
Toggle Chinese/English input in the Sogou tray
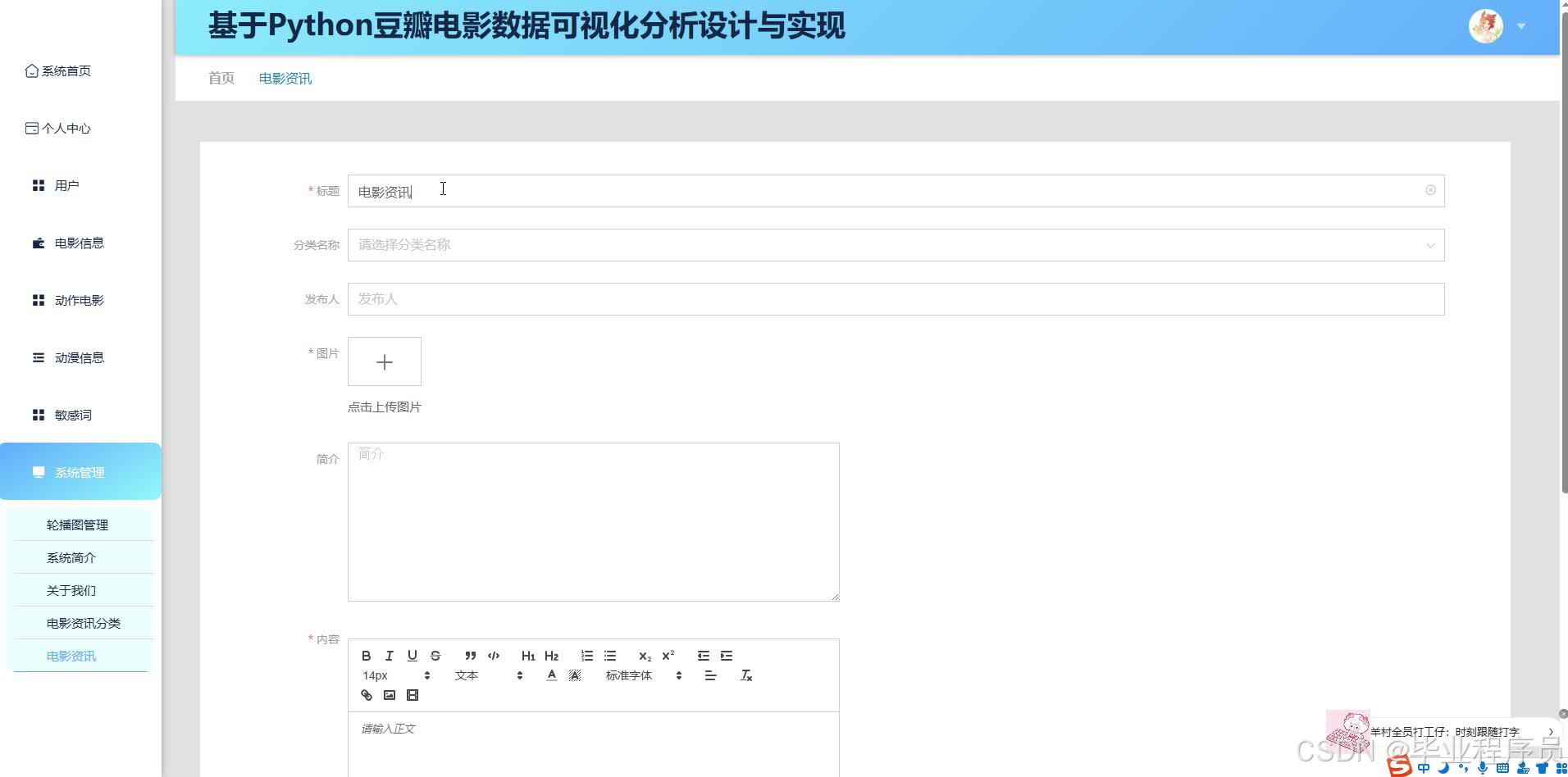(x=1424, y=769)
